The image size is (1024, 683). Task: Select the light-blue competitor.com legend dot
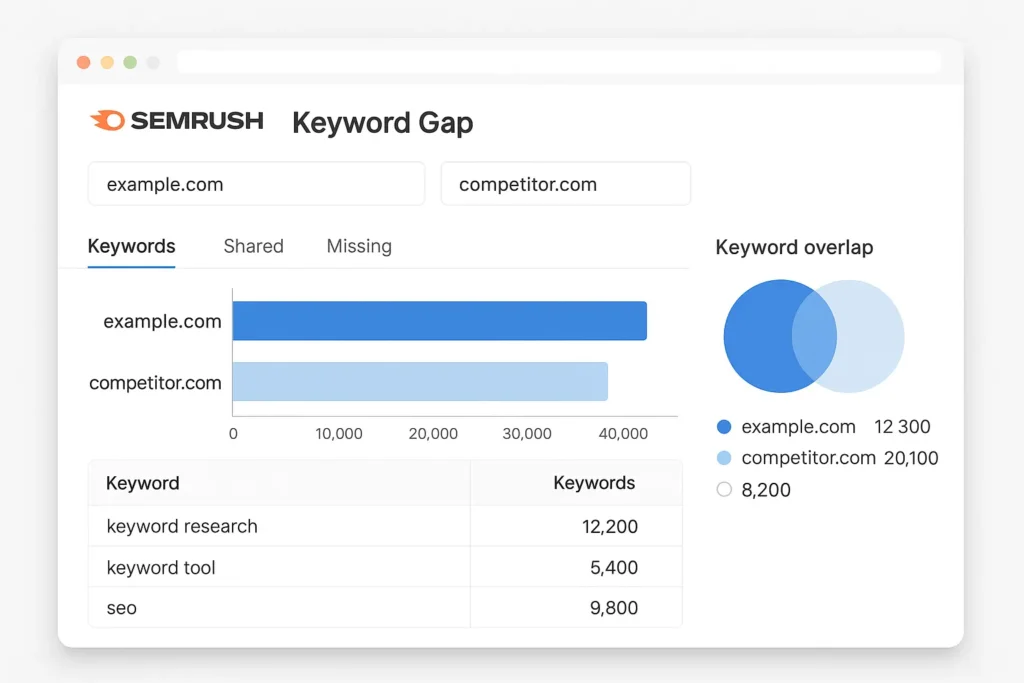click(723, 458)
